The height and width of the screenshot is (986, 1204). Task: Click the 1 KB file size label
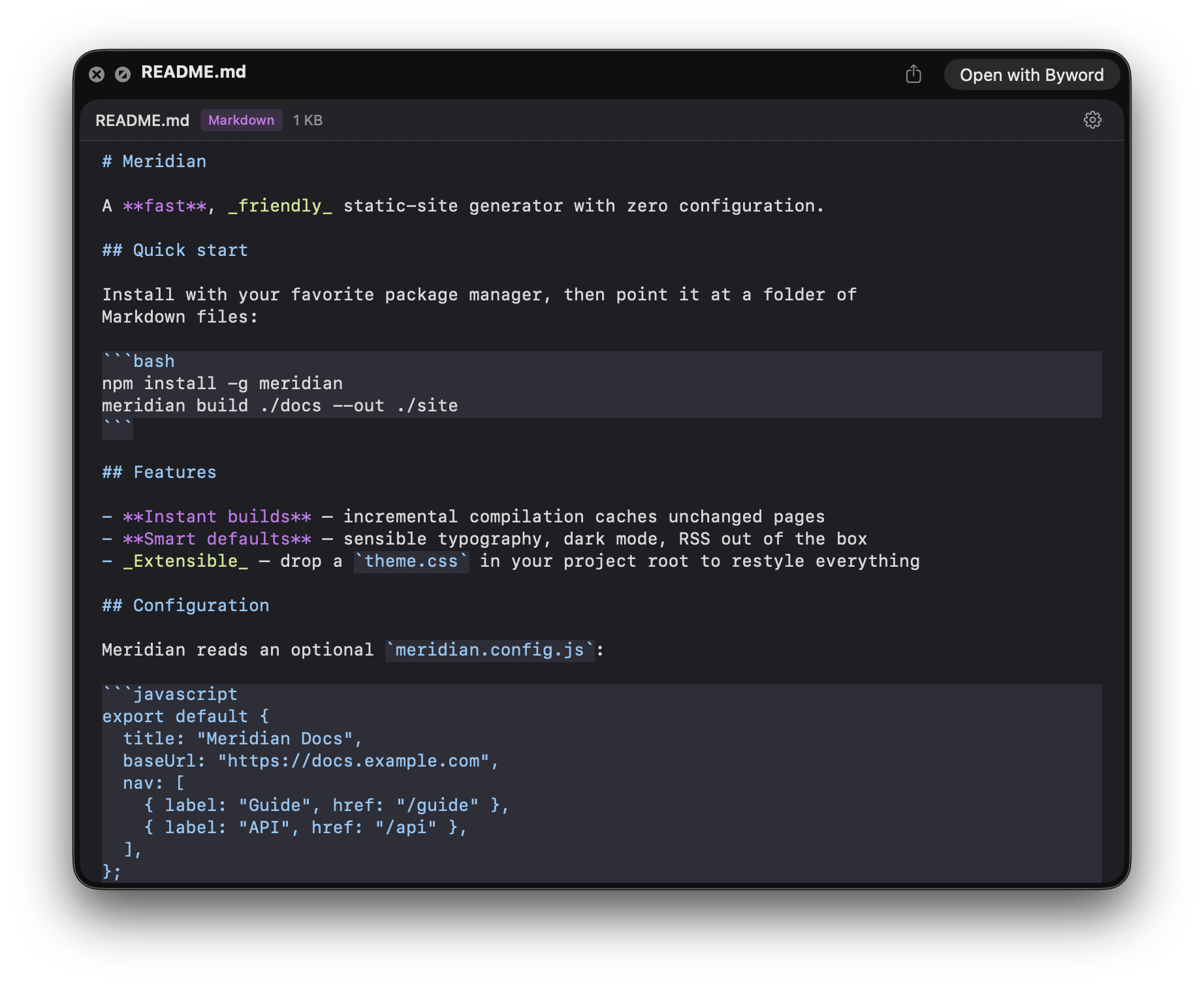coord(308,121)
